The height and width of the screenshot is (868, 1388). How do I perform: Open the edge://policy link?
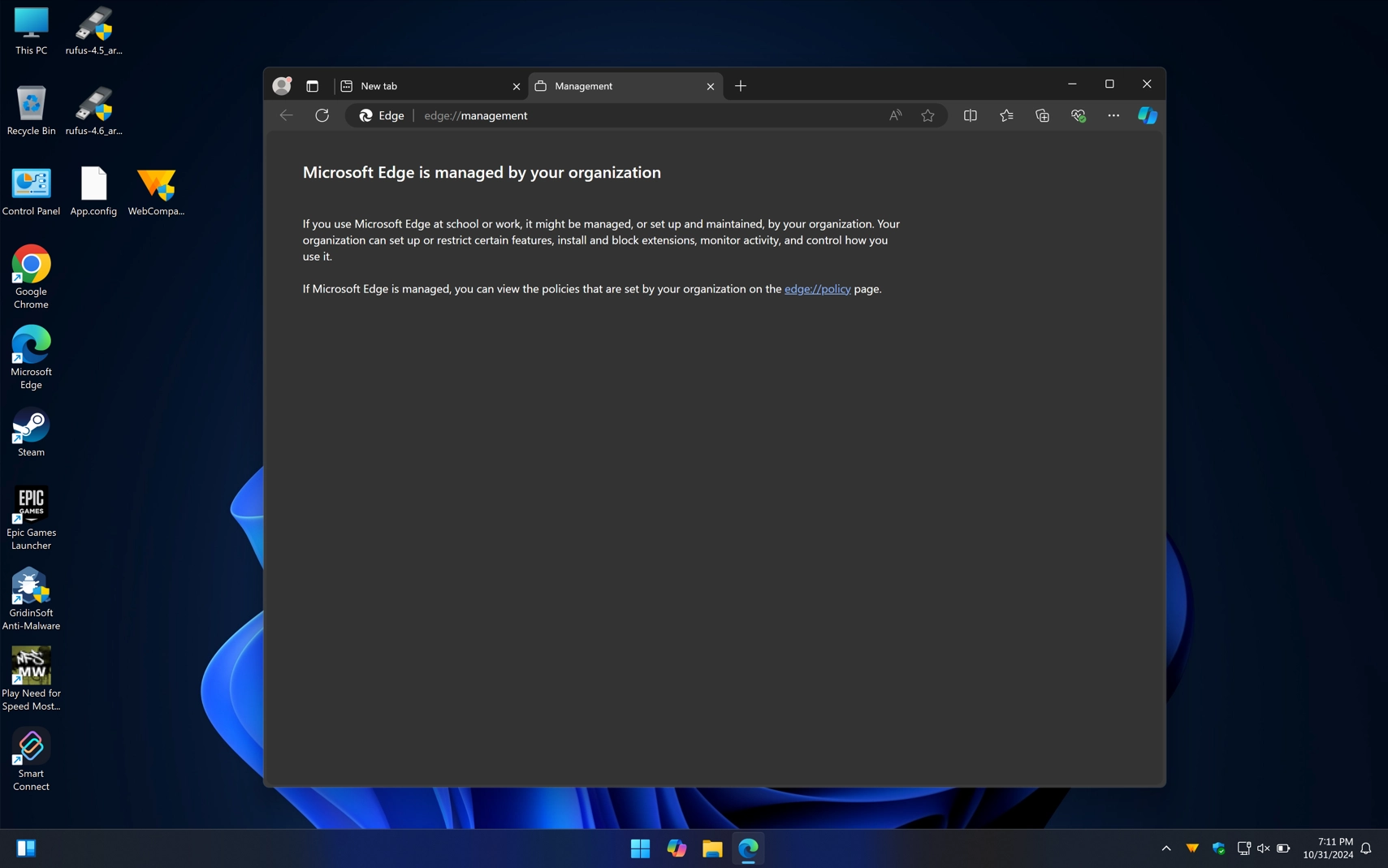point(817,288)
